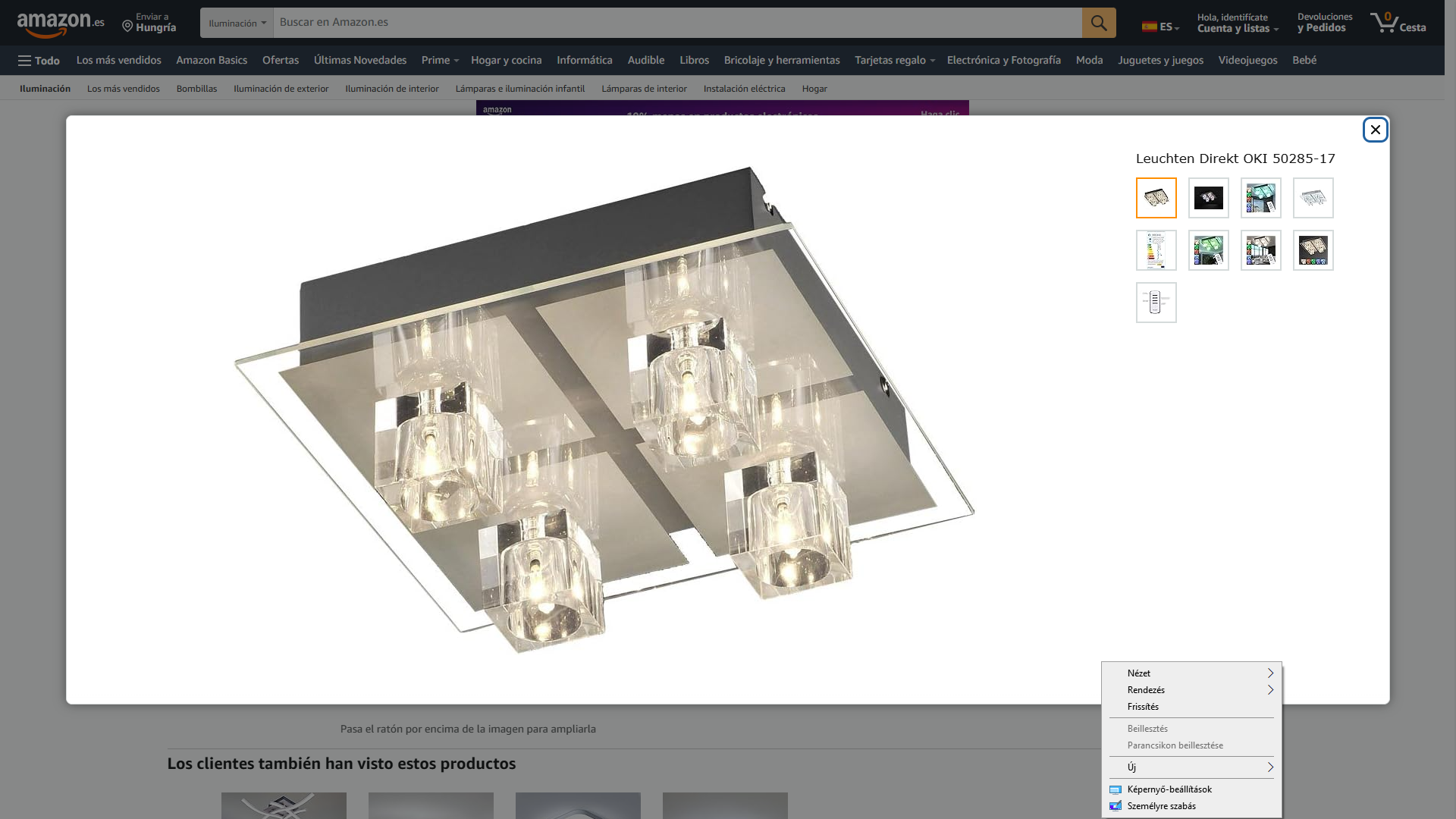Click the Enviar a Hungría location
Image resolution: width=1456 pixels, height=819 pixels.
149,23
